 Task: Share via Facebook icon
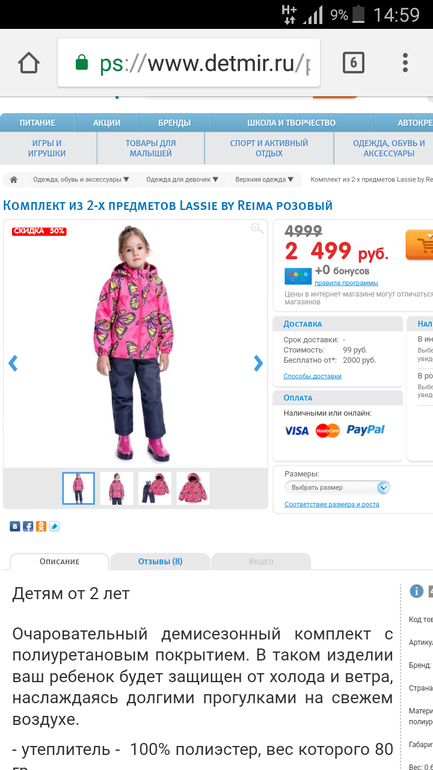tap(28, 526)
